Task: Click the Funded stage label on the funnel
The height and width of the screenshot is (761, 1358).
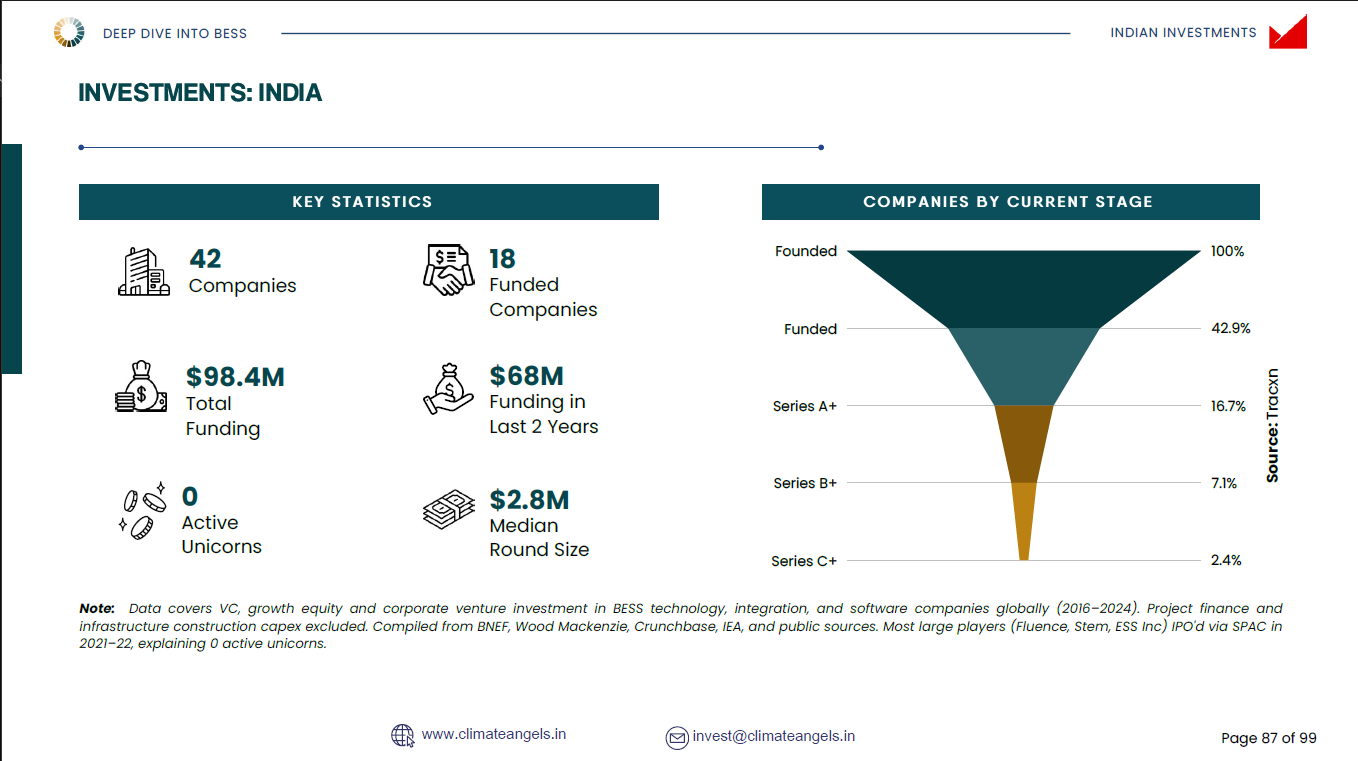Action: click(x=810, y=329)
